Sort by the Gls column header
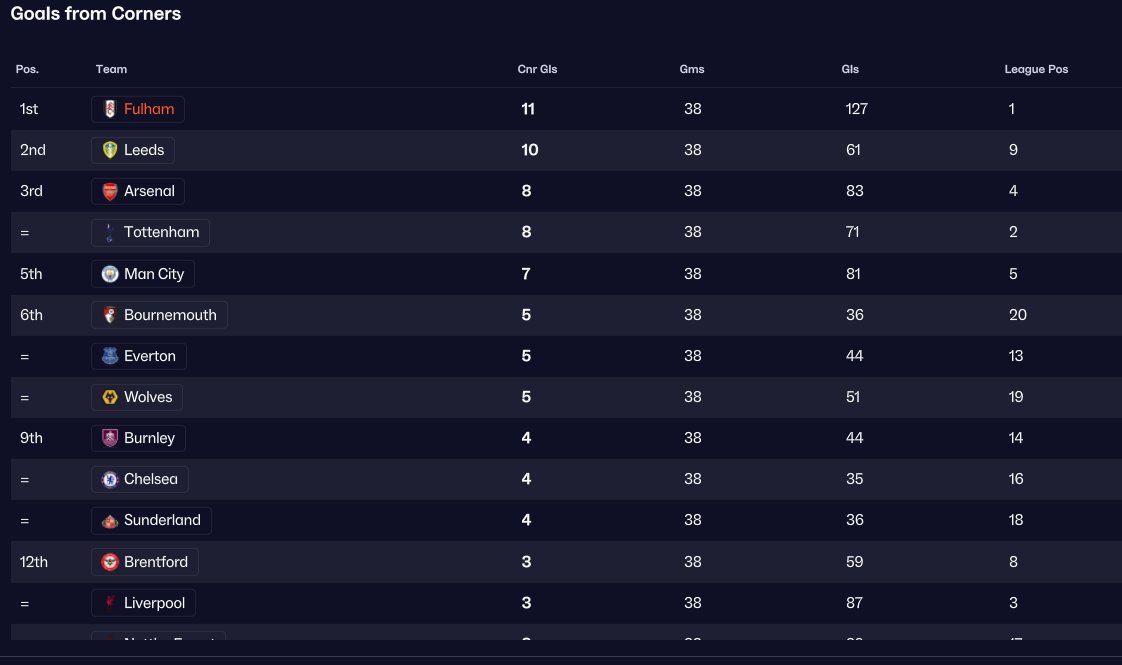Screen dimensions: 1122x665 coord(850,69)
